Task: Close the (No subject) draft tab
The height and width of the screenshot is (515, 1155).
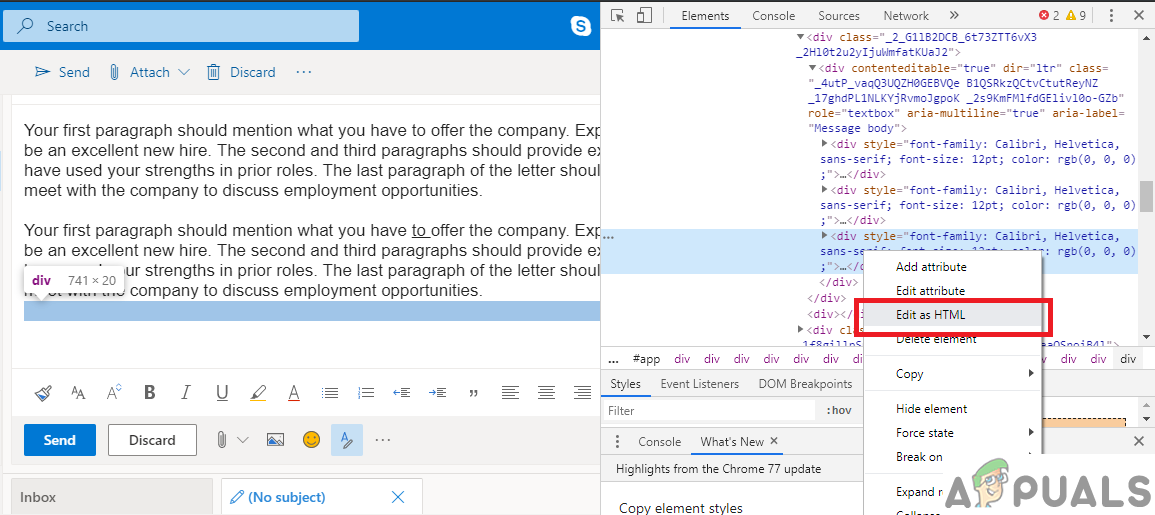Action: coord(398,497)
